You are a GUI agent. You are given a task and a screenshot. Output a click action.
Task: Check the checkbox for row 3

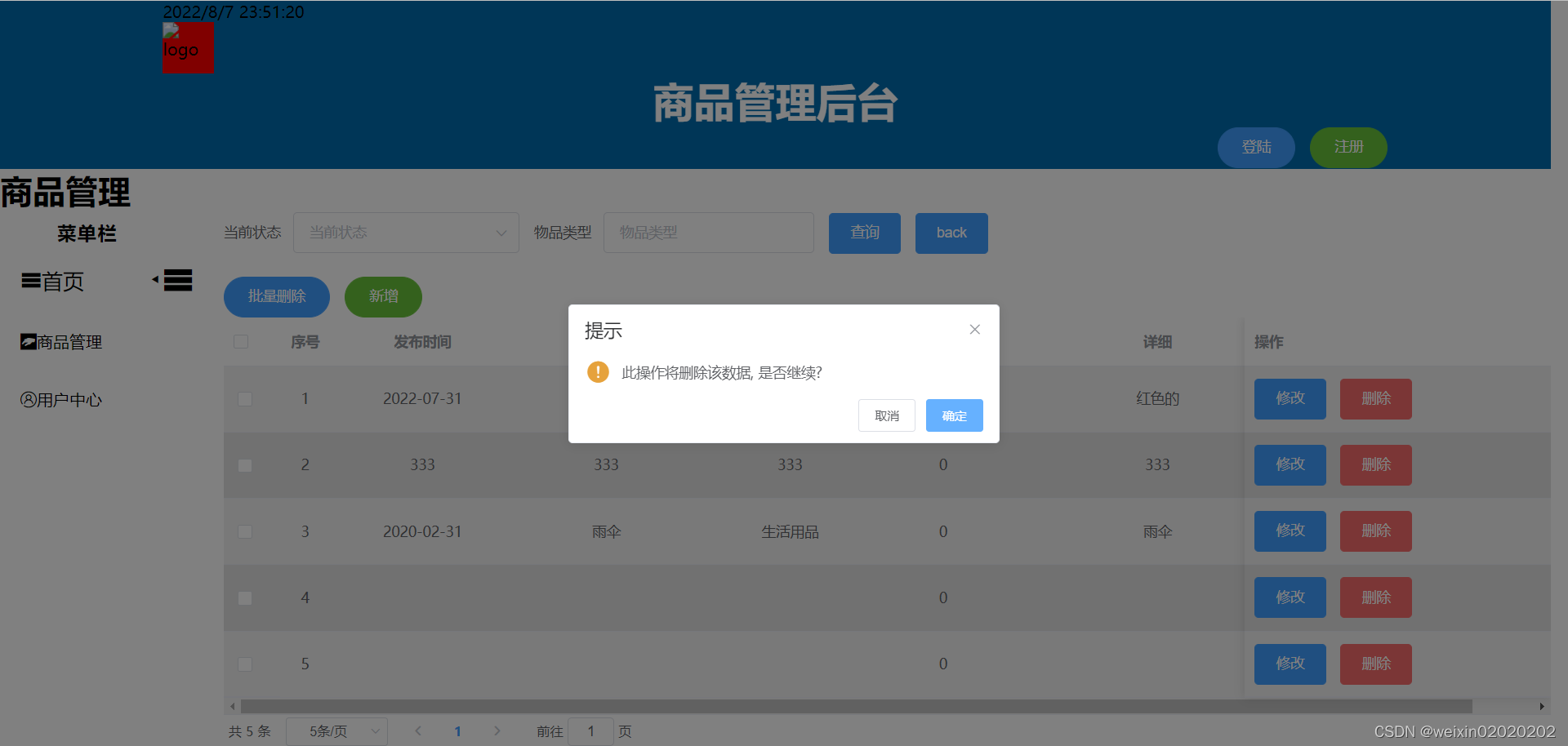click(x=244, y=531)
